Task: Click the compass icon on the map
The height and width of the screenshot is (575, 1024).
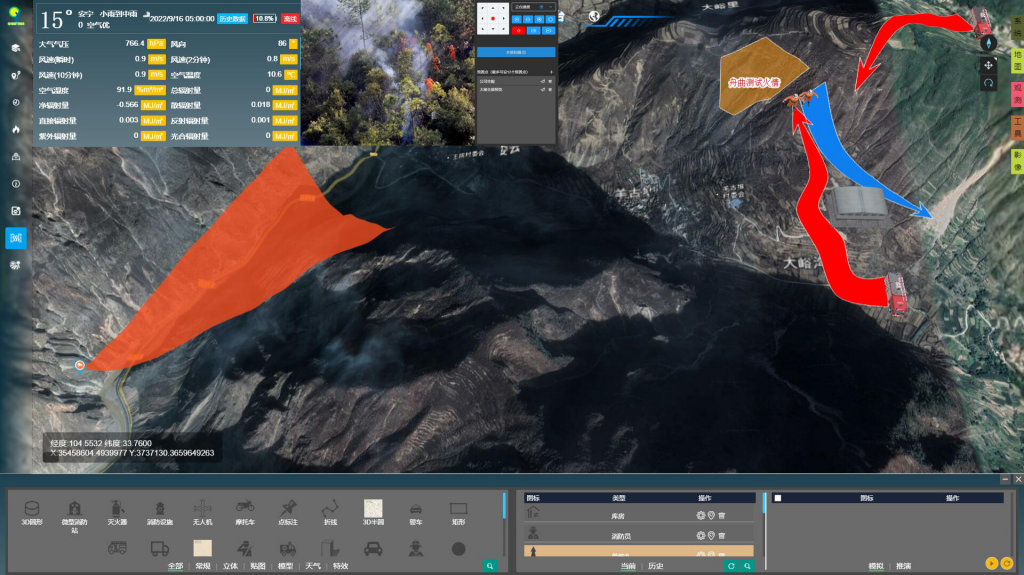Action: (x=988, y=43)
